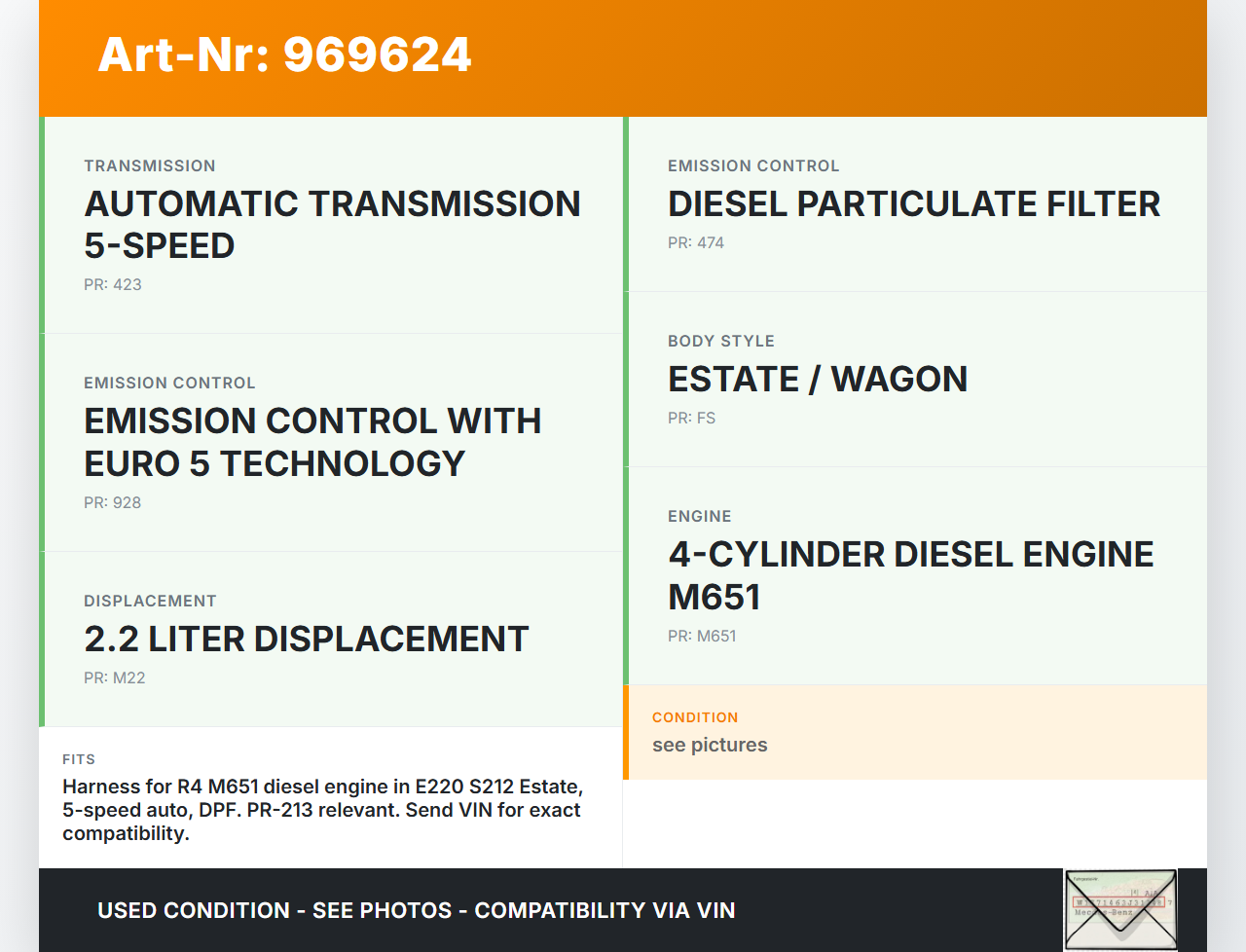Click the Estate / Wagon body style title
Image resolution: width=1246 pixels, height=952 pixels.
(x=817, y=379)
